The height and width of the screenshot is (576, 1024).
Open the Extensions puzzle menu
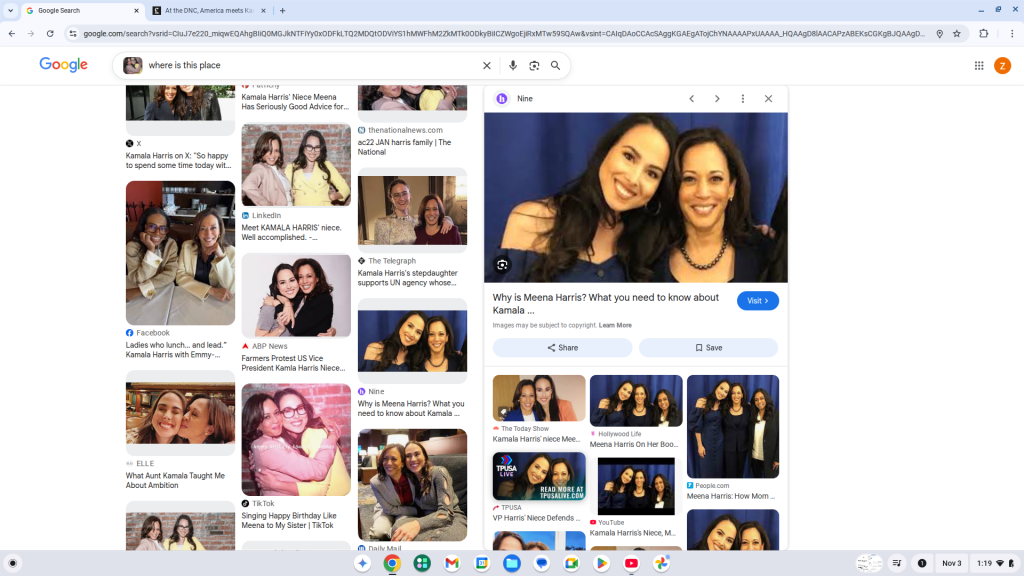[983, 33]
